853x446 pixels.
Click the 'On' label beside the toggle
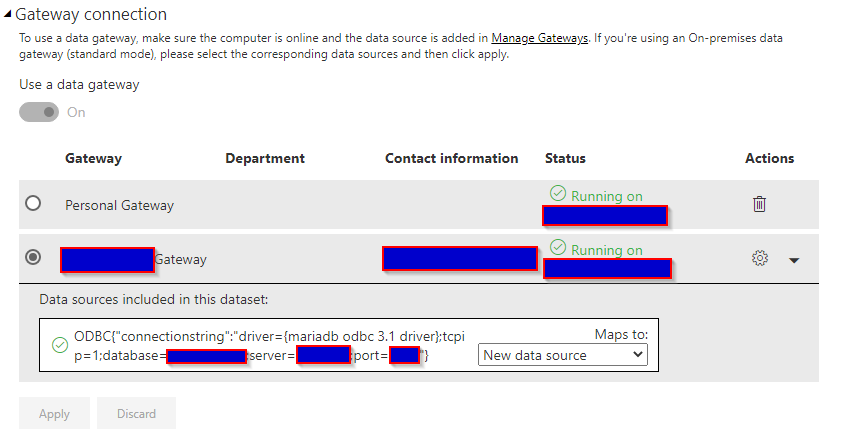coord(76,113)
